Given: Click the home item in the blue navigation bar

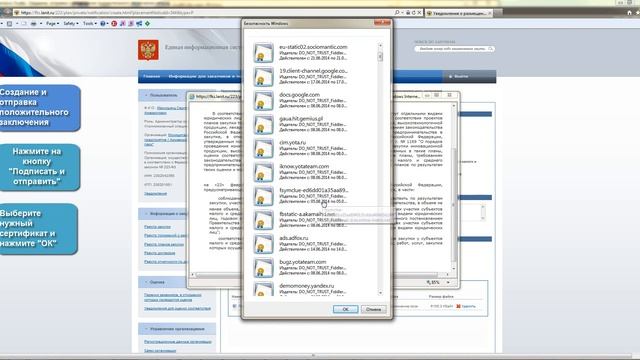Looking at the screenshot, I should coord(151,76).
